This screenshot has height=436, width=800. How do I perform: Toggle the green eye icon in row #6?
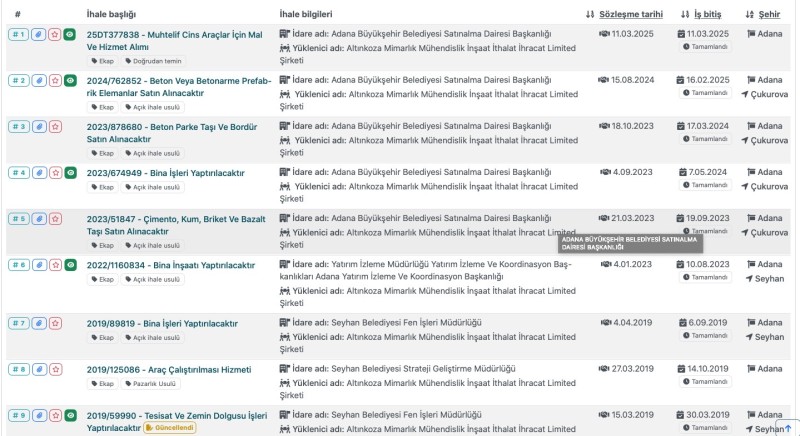point(70,265)
